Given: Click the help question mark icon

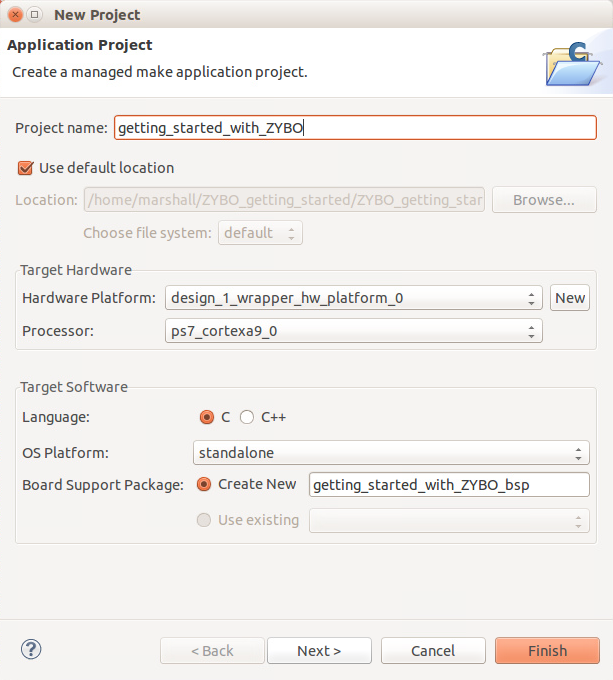Looking at the screenshot, I should click(x=31, y=649).
